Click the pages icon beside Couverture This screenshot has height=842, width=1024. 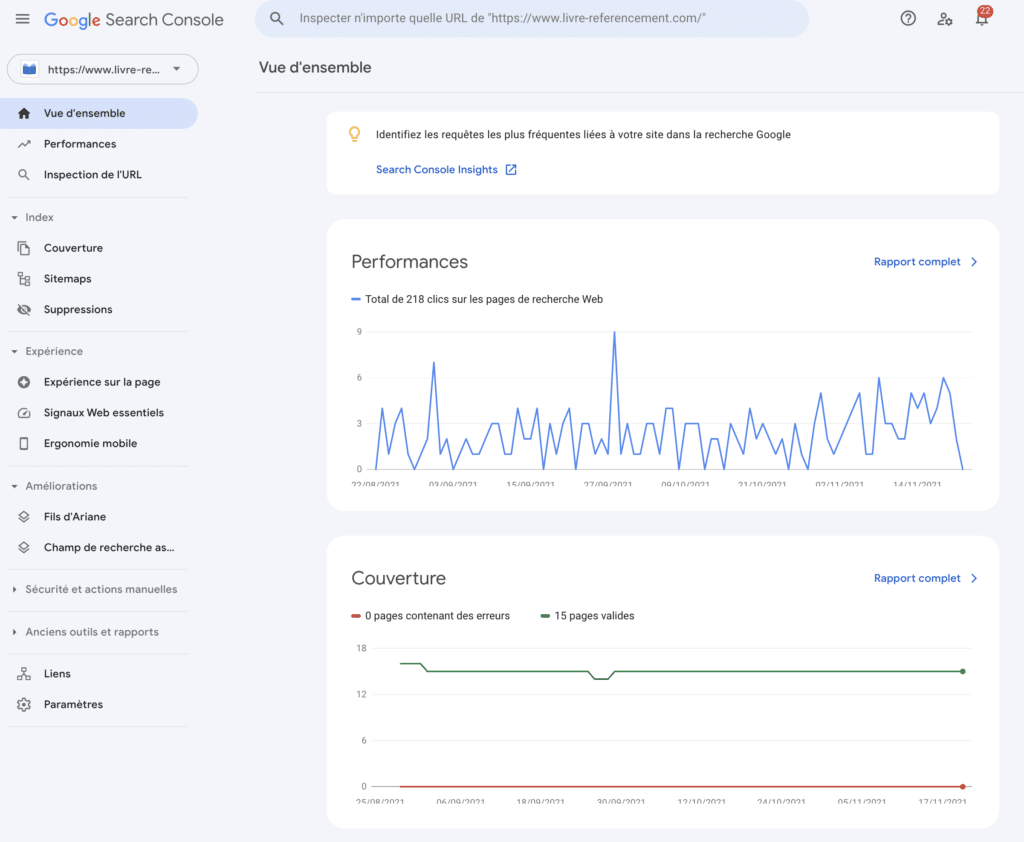tap(24, 248)
